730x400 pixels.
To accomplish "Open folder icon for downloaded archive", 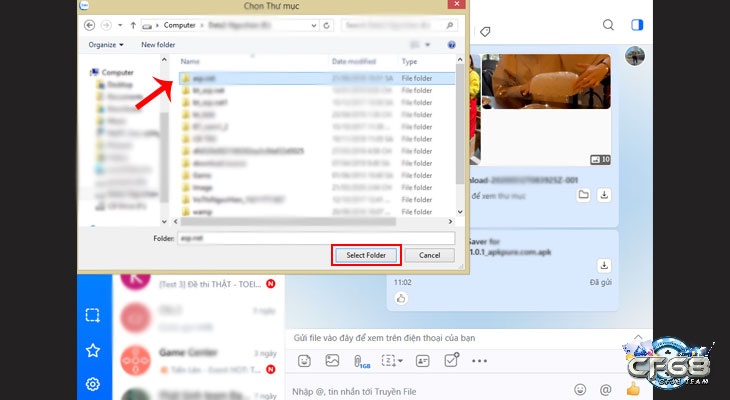I will [x=583, y=195].
